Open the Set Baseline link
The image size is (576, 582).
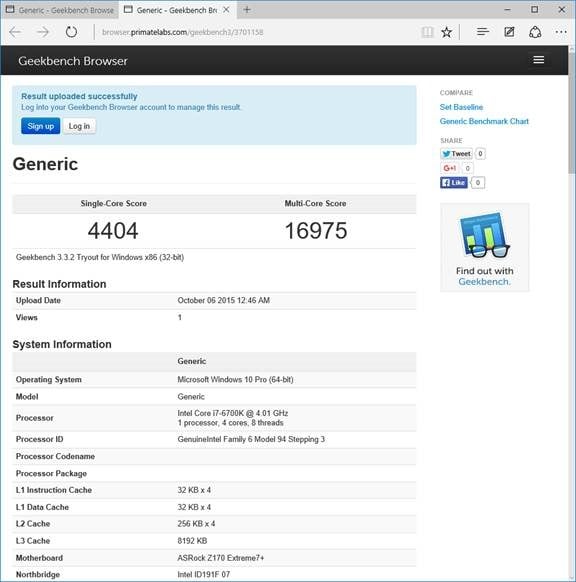click(461, 107)
